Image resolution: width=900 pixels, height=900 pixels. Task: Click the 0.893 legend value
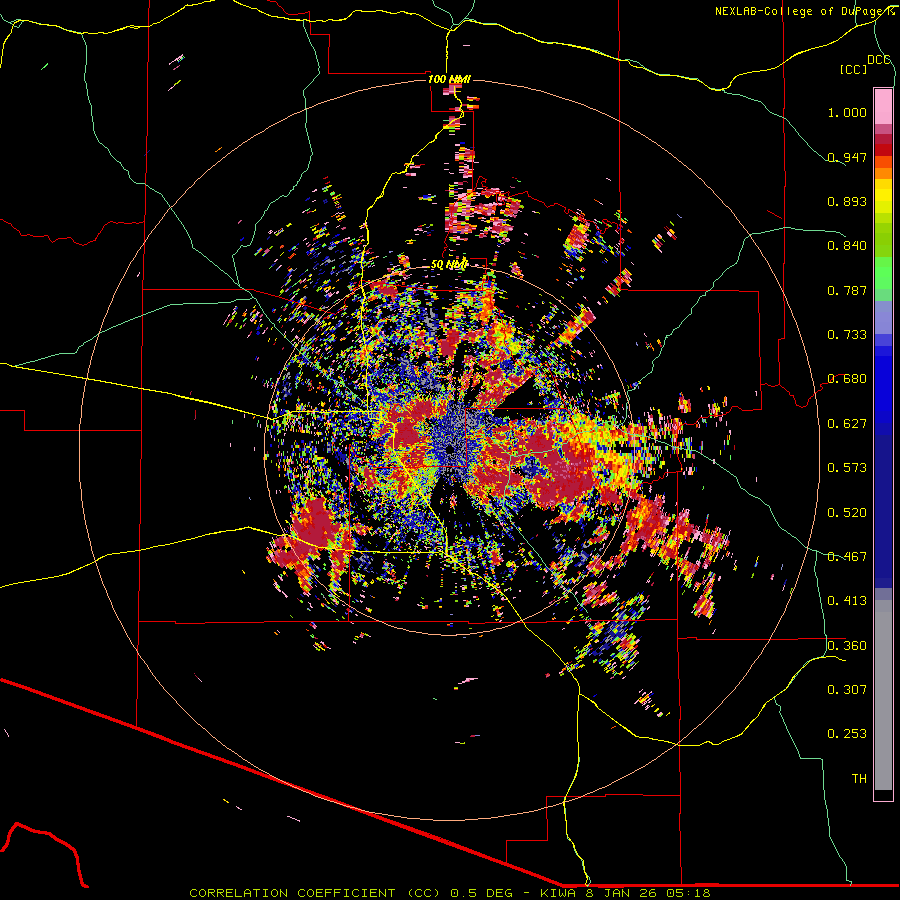point(847,201)
